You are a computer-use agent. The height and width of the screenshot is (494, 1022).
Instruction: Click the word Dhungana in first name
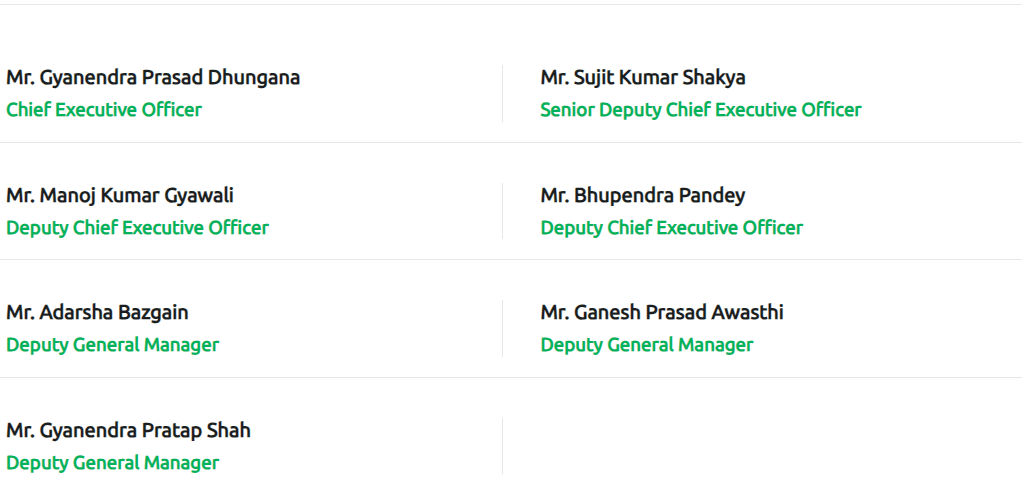coord(254,78)
